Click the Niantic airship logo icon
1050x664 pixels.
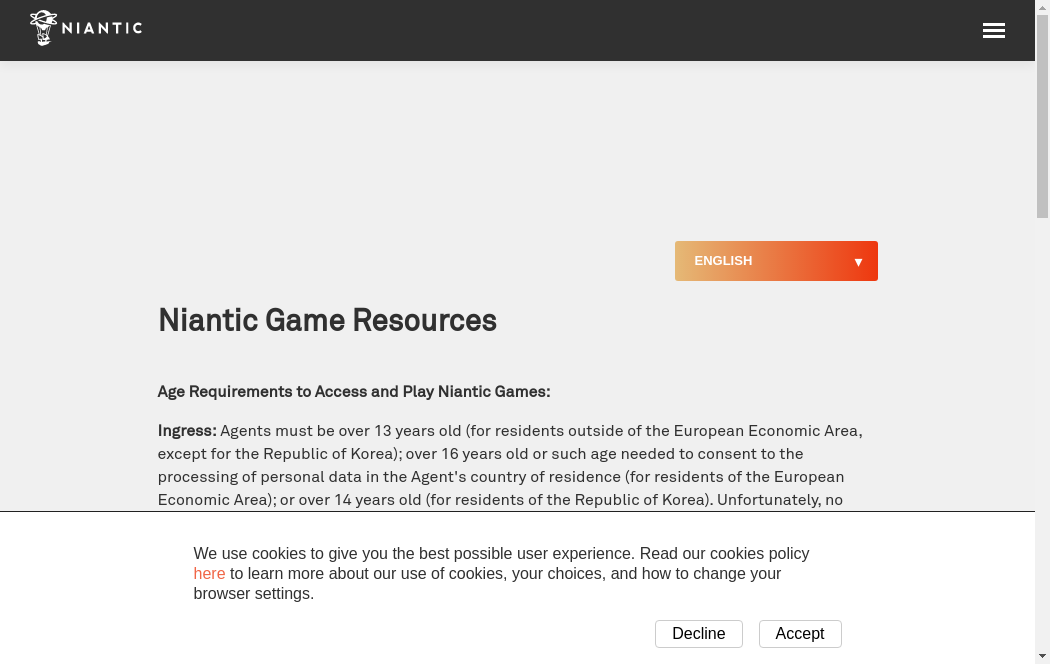[43, 28]
